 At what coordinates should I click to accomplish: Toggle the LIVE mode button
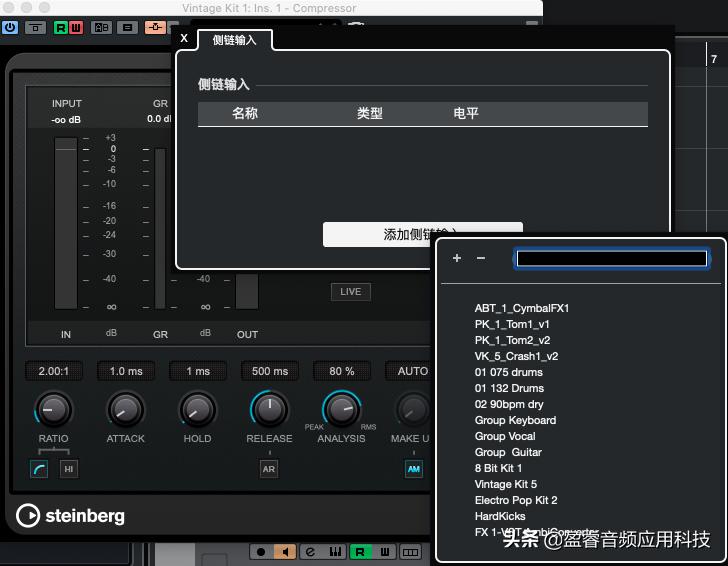(x=351, y=292)
